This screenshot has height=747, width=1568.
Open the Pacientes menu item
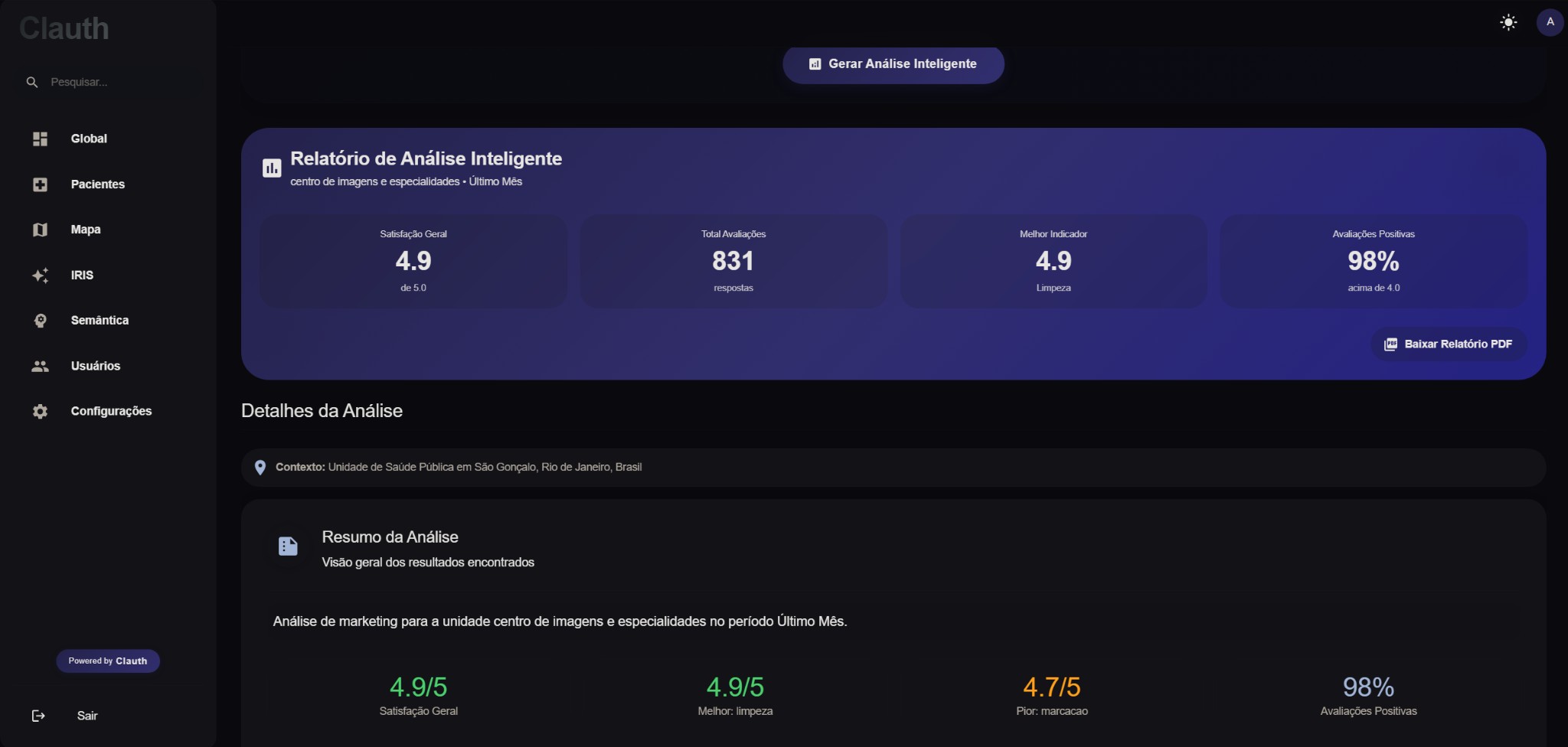pyautogui.click(x=97, y=184)
